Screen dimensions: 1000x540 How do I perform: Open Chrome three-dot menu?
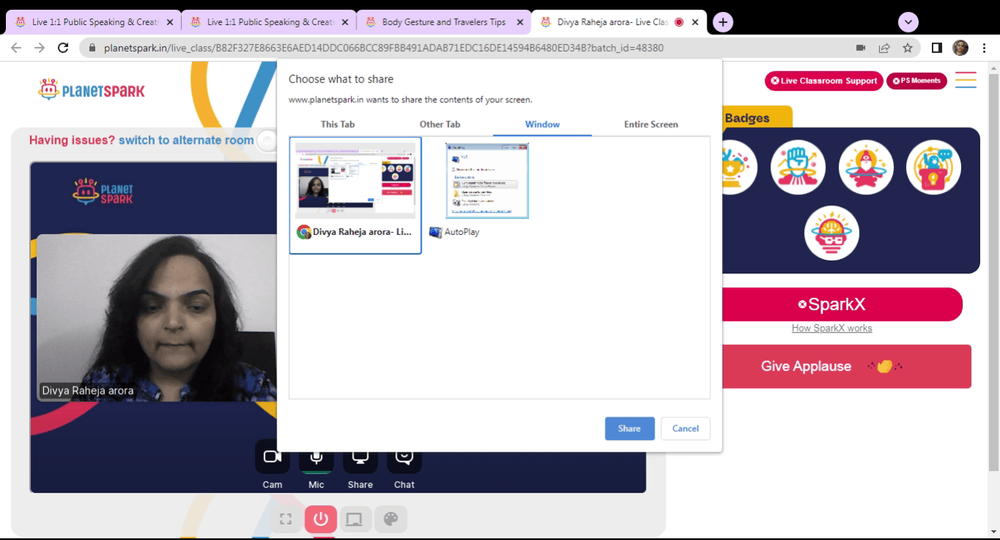coord(984,48)
